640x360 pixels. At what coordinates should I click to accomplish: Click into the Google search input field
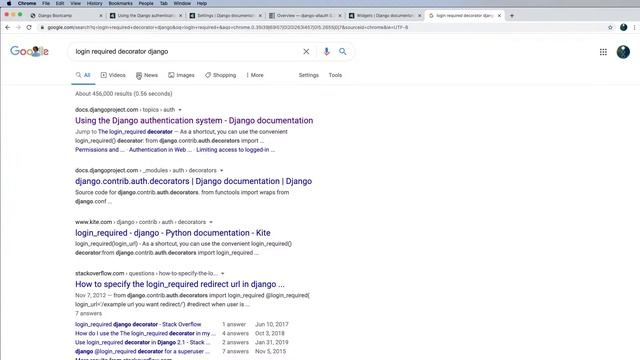(x=186, y=51)
